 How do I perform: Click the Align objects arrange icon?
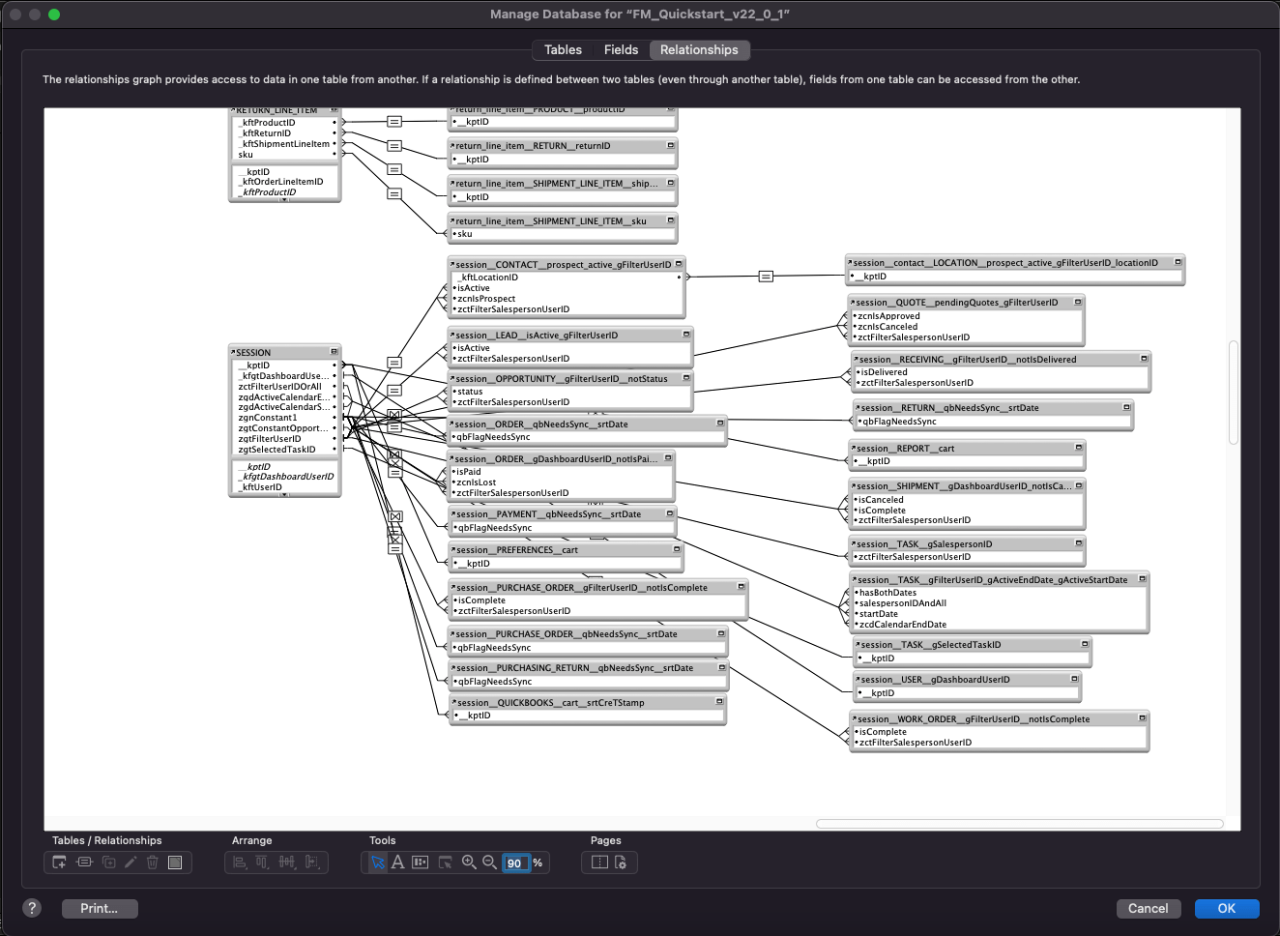[240, 862]
